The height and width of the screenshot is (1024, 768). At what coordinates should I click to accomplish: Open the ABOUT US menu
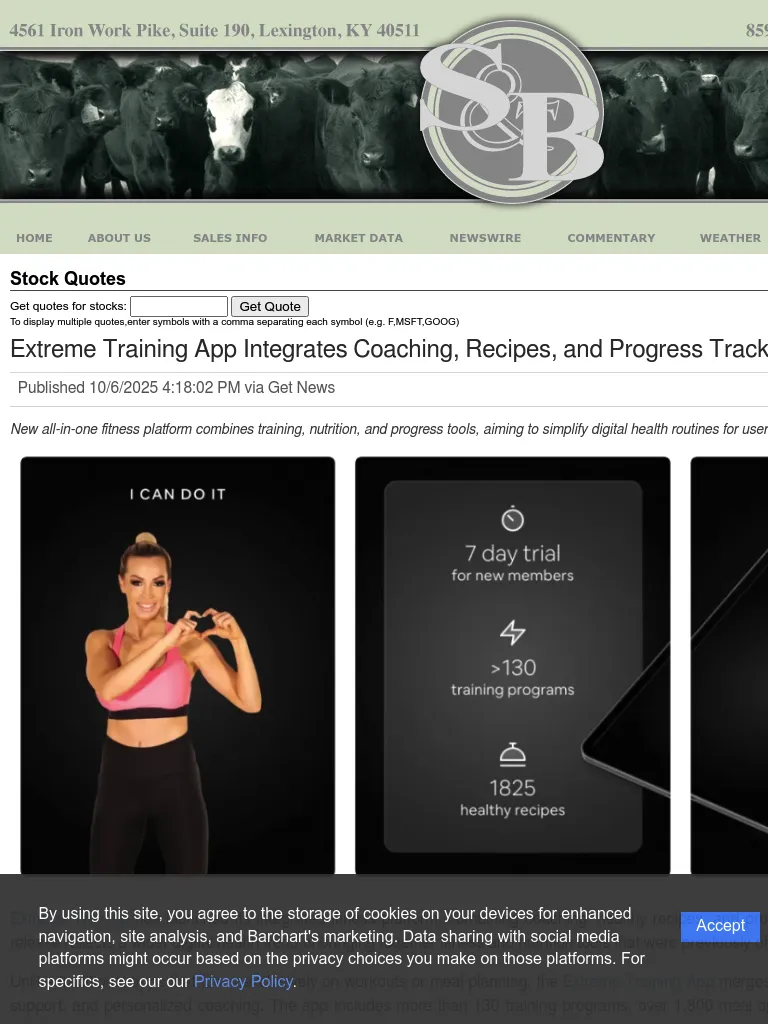(119, 238)
